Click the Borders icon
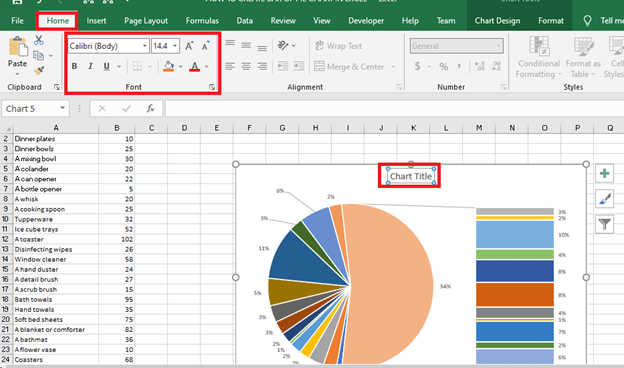 click(x=137, y=66)
